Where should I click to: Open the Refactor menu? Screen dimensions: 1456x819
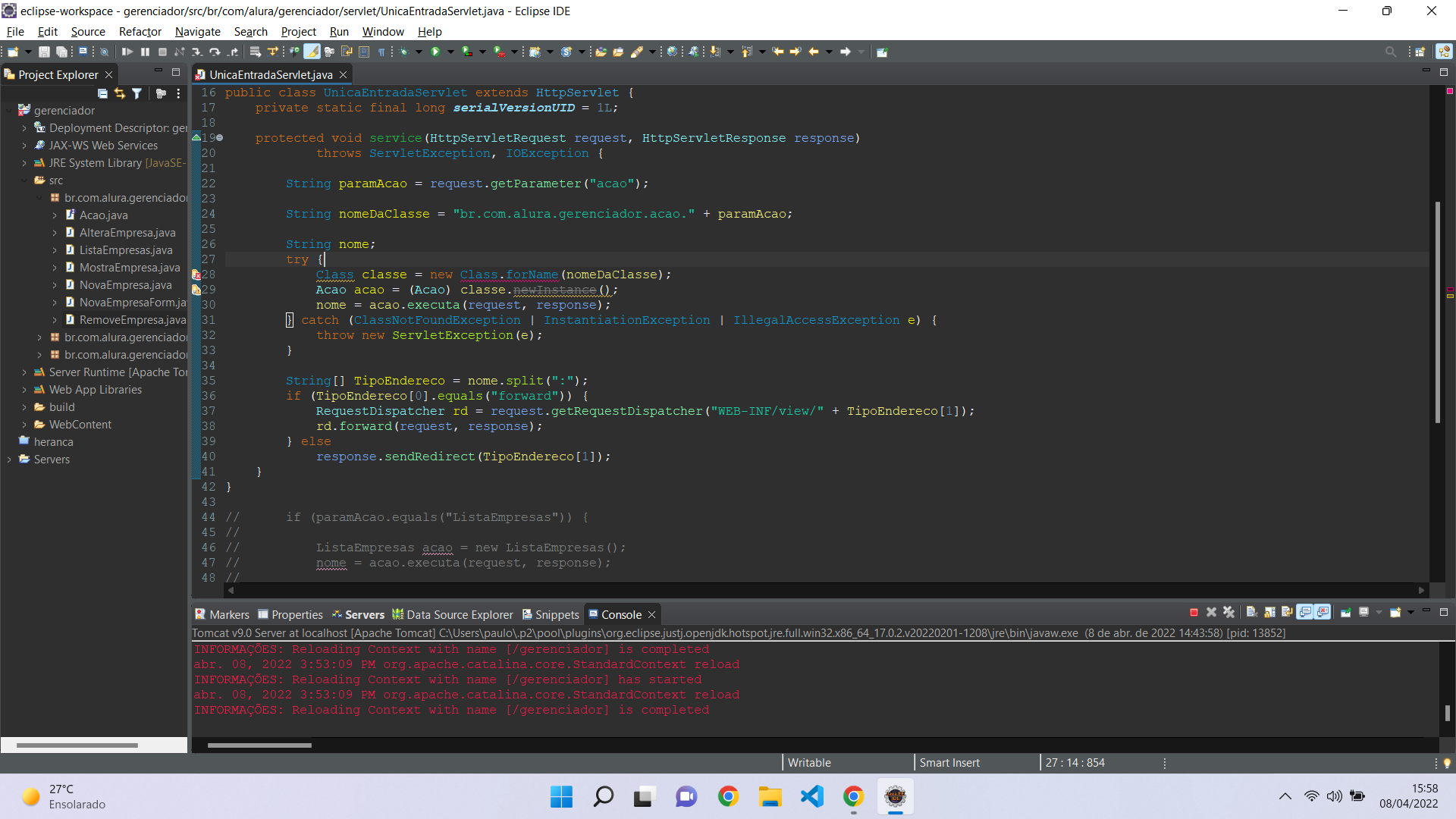point(140,32)
